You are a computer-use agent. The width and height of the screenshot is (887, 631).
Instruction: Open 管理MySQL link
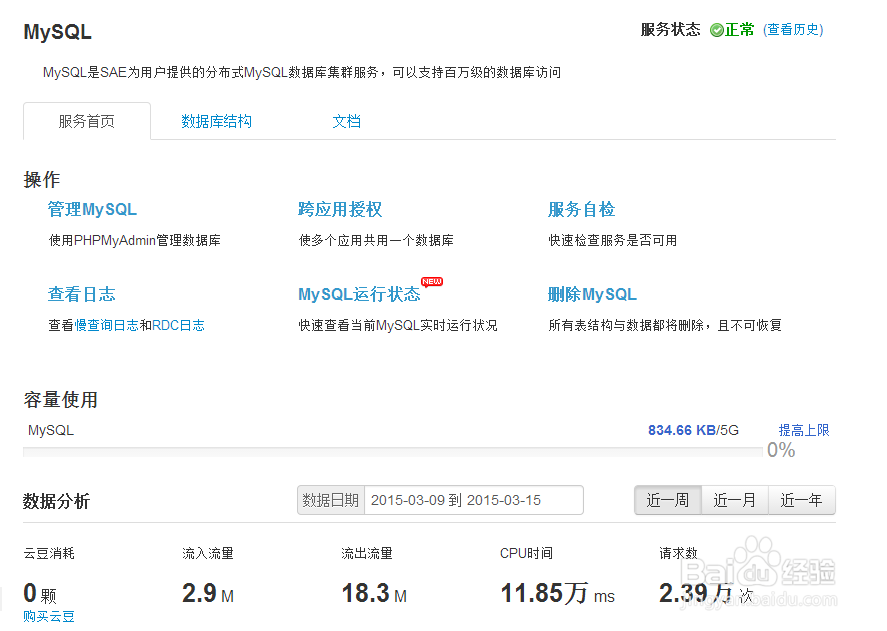coord(92,209)
